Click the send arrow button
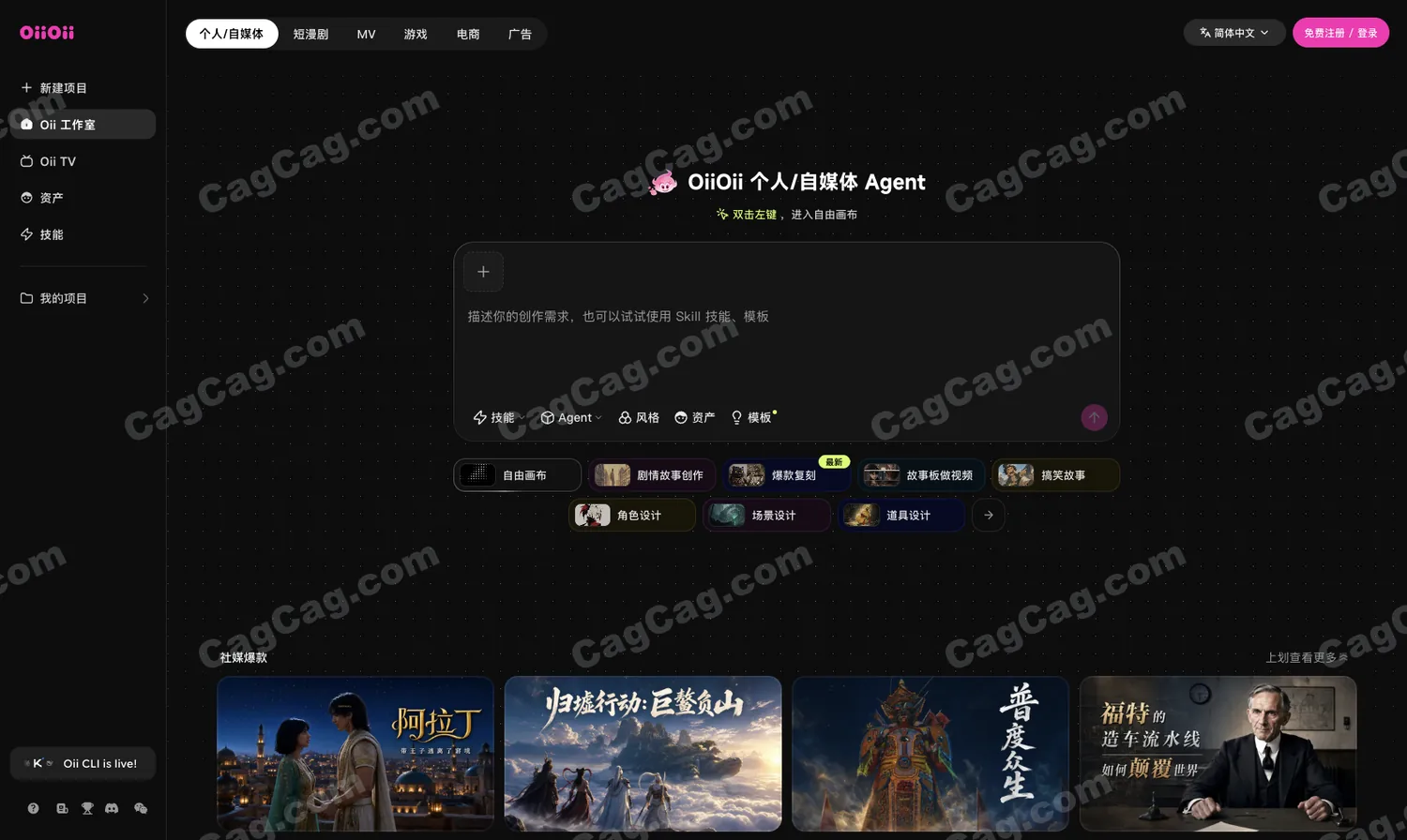The height and width of the screenshot is (840, 1407). coord(1094,417)
